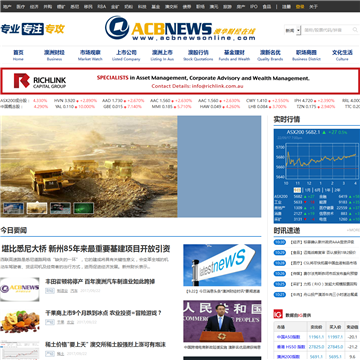Select the first carousel thumbnail
Screen dimensions: 360x360
click(x=14, y=208)
